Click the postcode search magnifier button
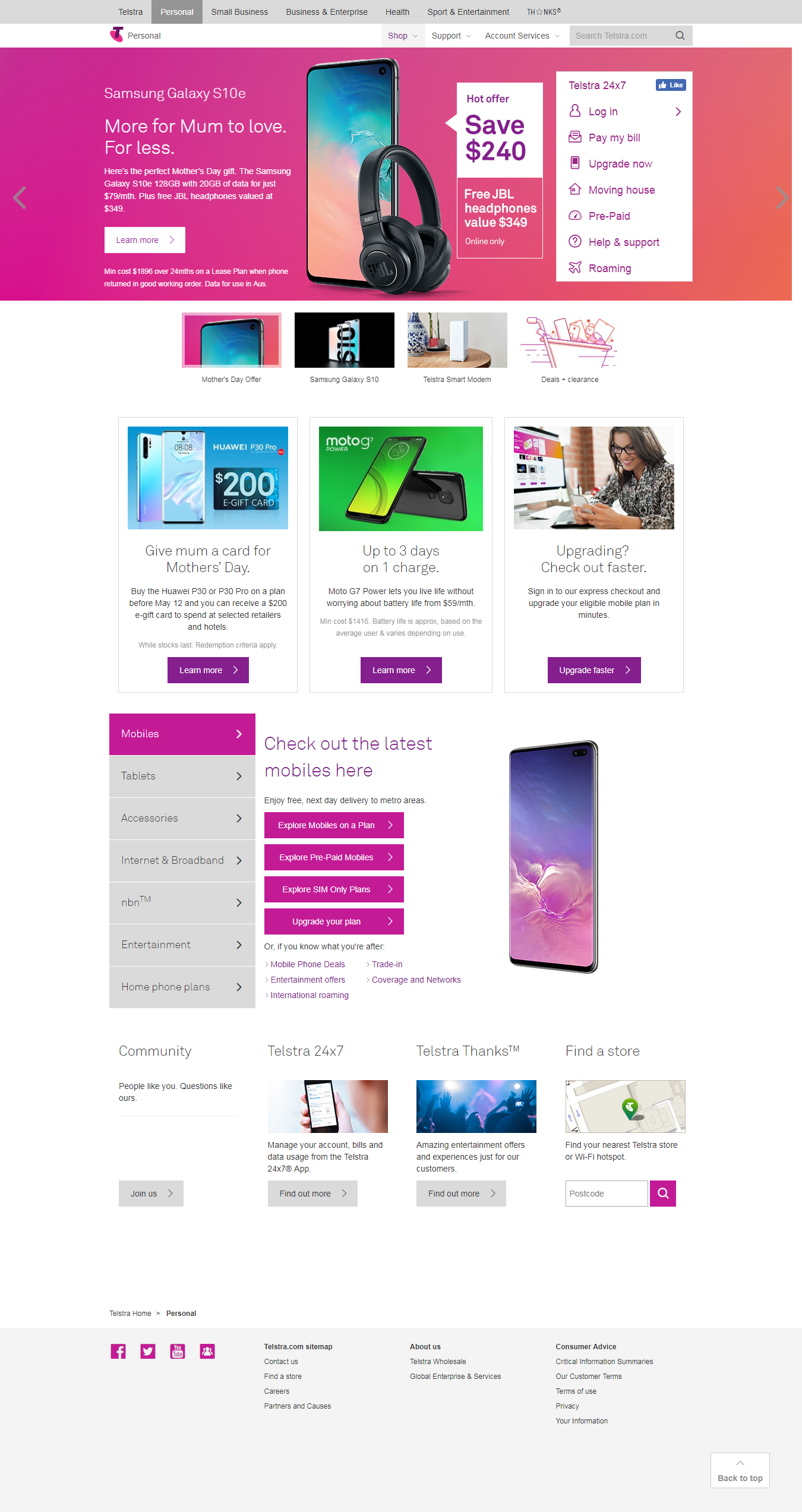Screen dimensions: 802x1512 [663, 1194]
